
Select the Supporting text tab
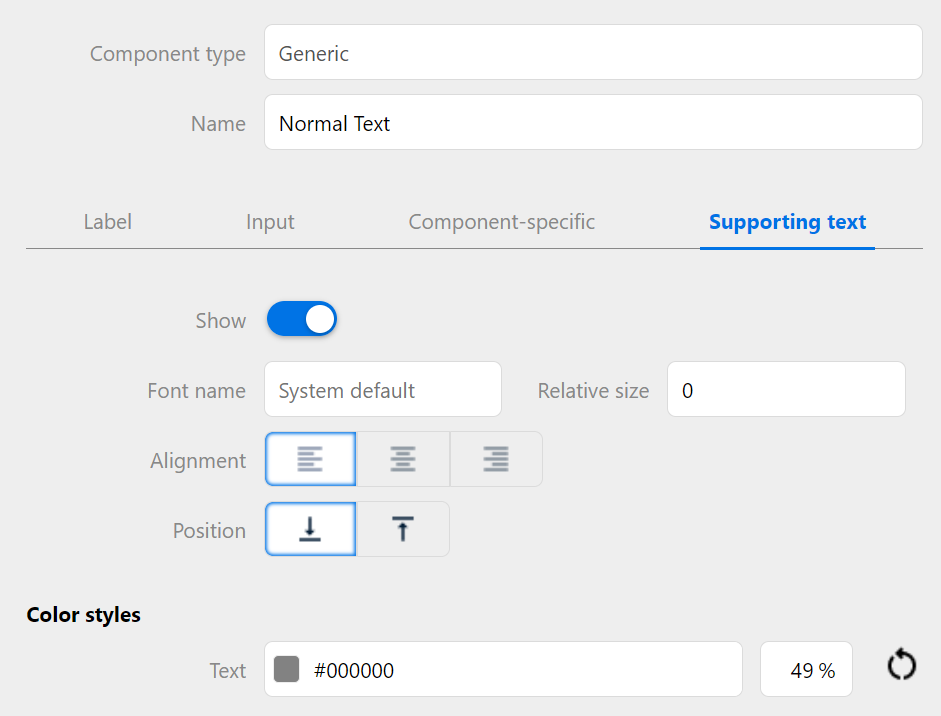787,222
